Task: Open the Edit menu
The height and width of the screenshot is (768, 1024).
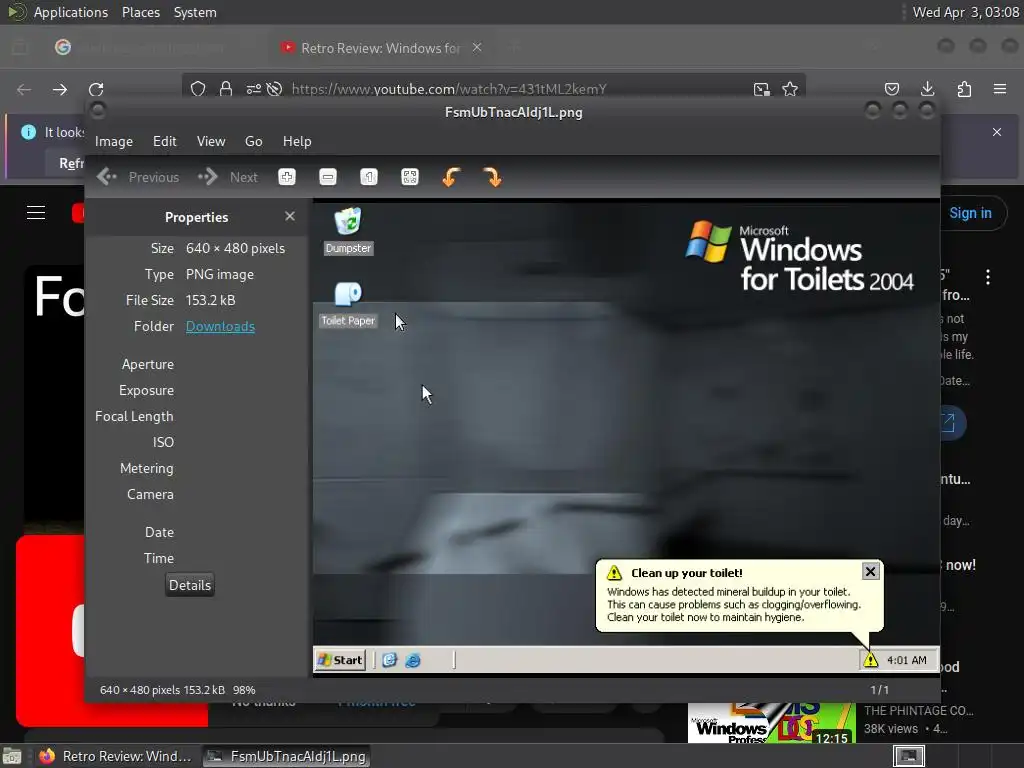Action: pos(165,141)
